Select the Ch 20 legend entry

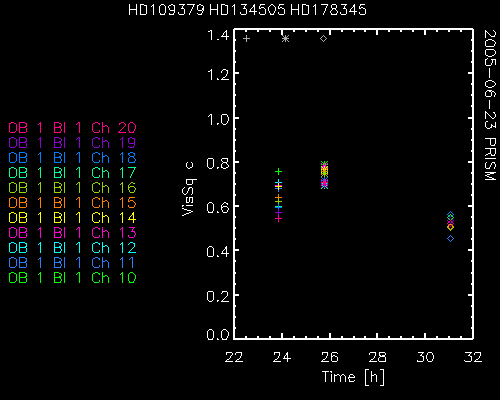pos(72,128)
